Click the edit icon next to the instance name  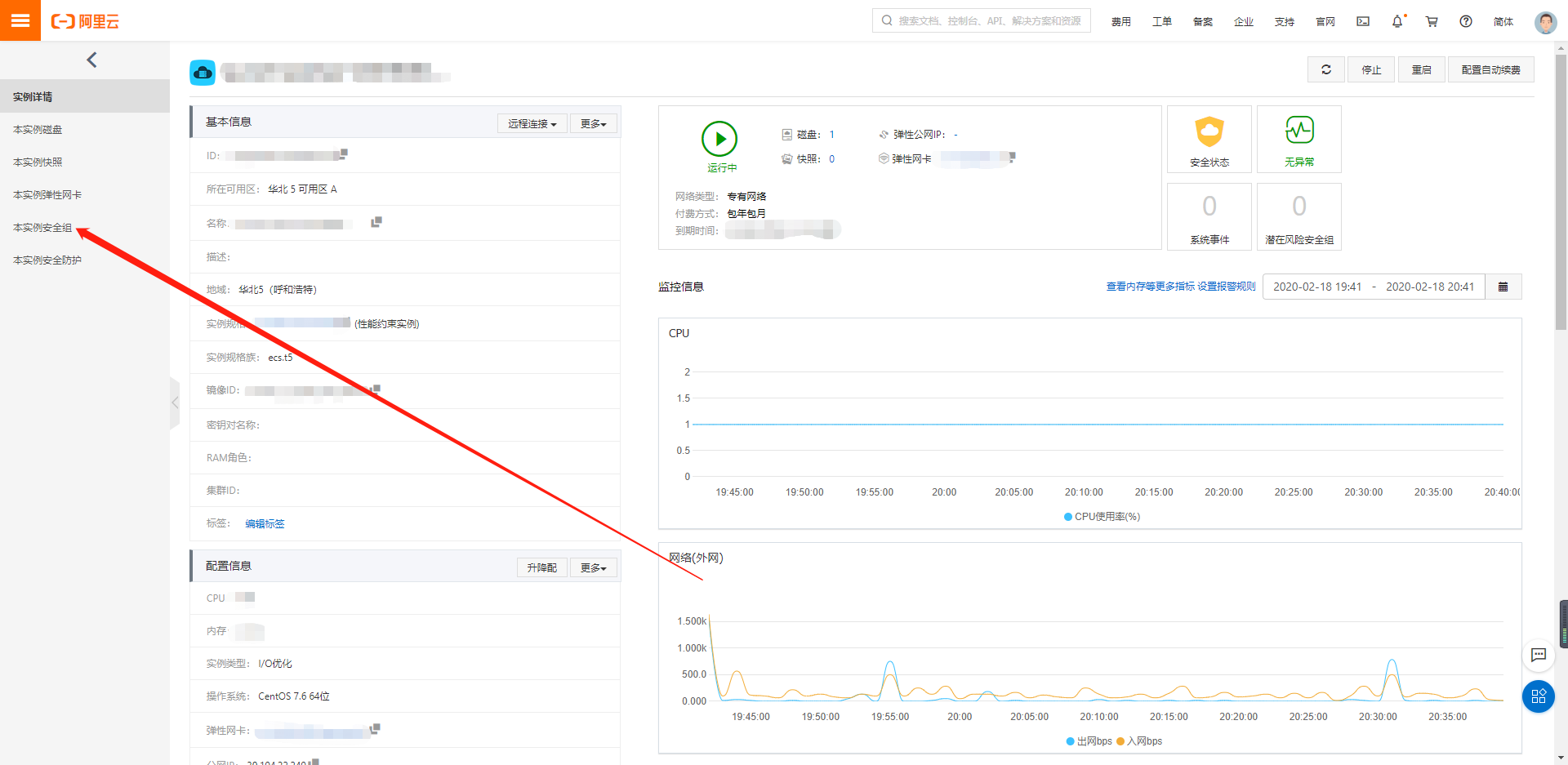376,222
